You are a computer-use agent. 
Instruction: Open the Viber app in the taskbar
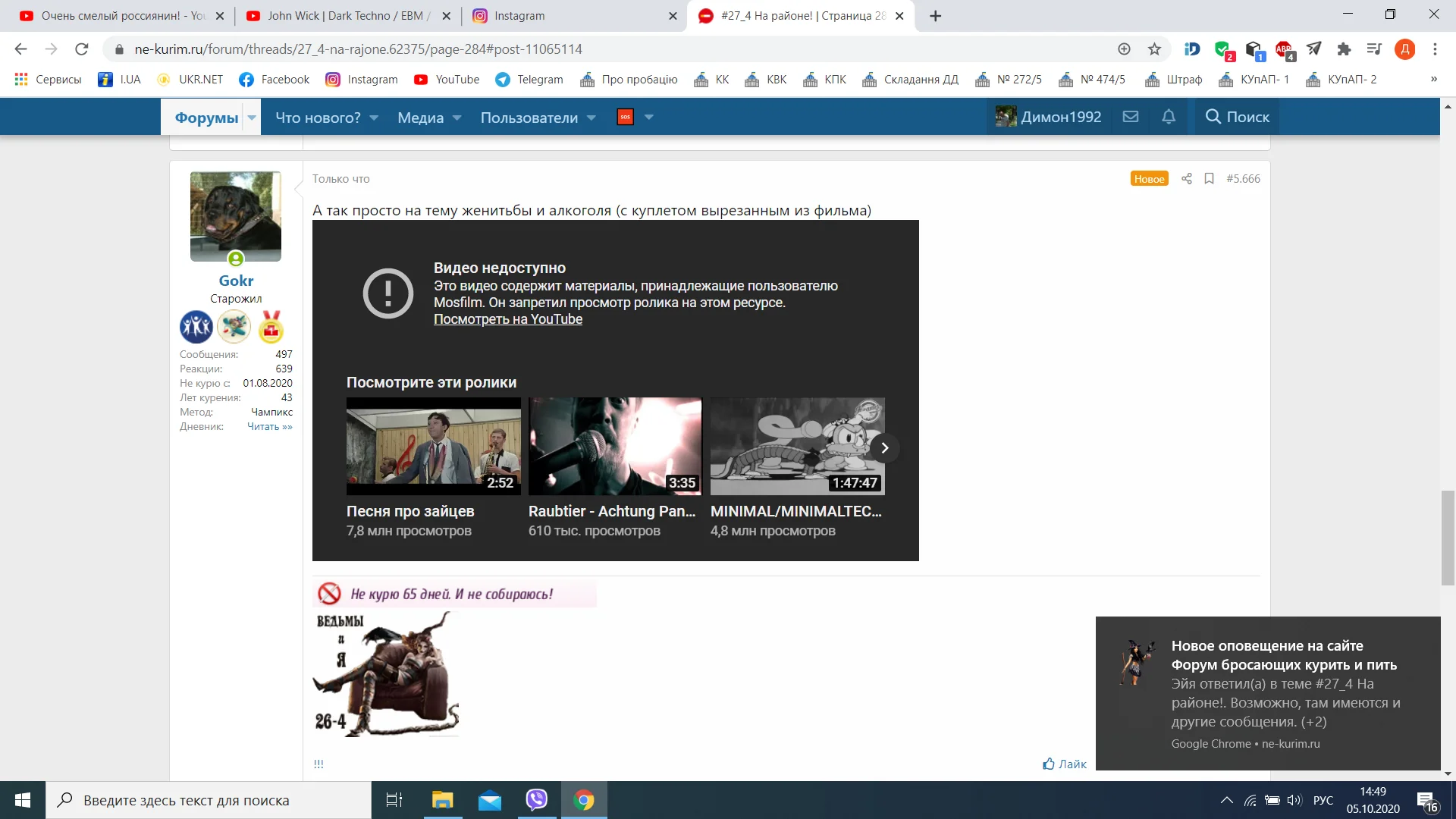(x=537, y=800)
